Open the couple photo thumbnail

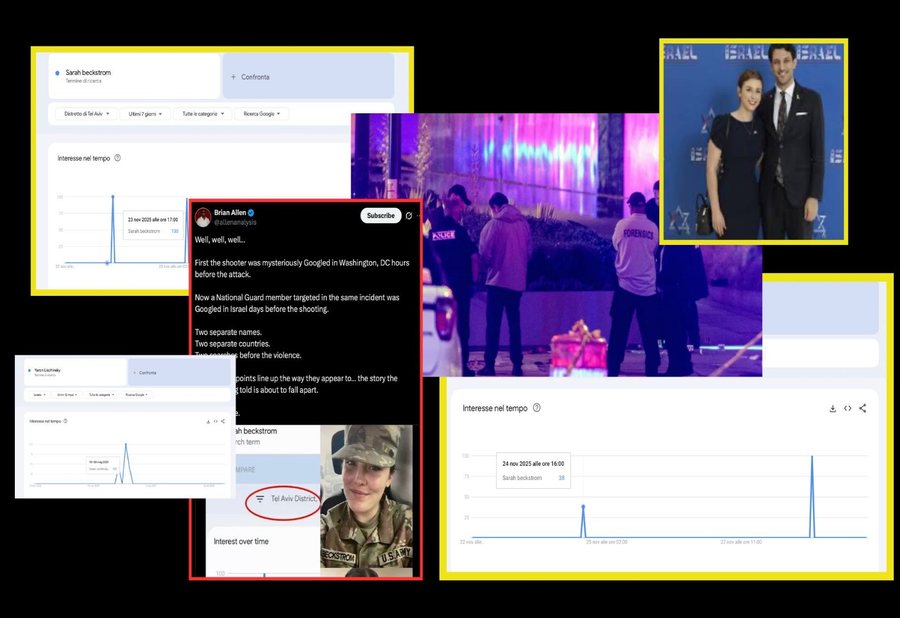tap(753, 141)
